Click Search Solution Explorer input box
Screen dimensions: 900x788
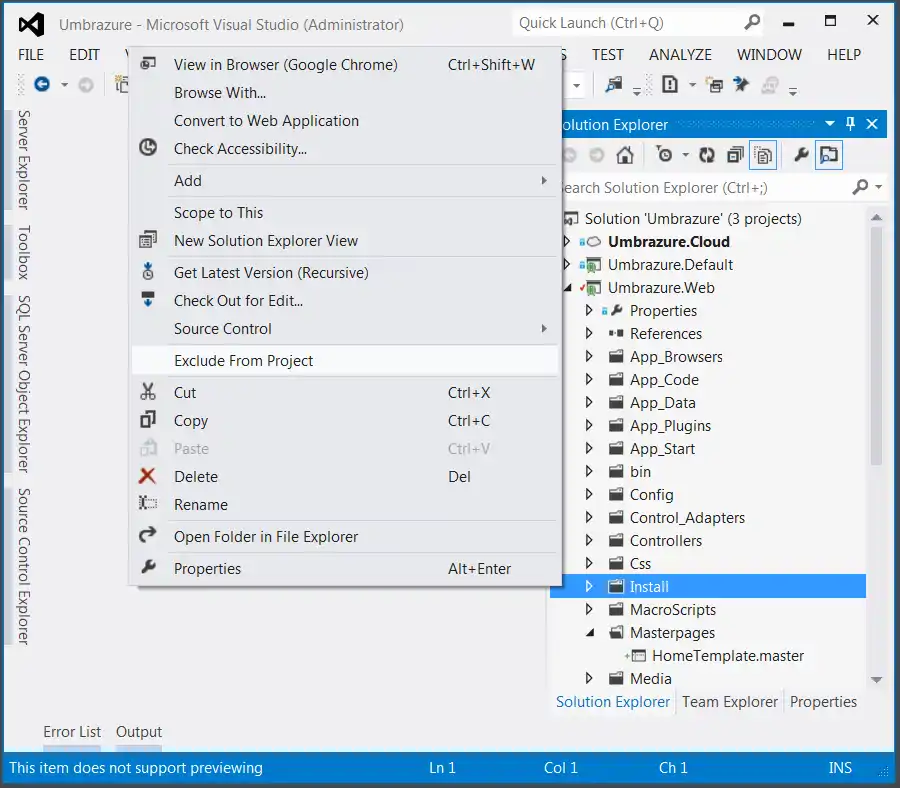pyautogui.click(x=703, y=188)
